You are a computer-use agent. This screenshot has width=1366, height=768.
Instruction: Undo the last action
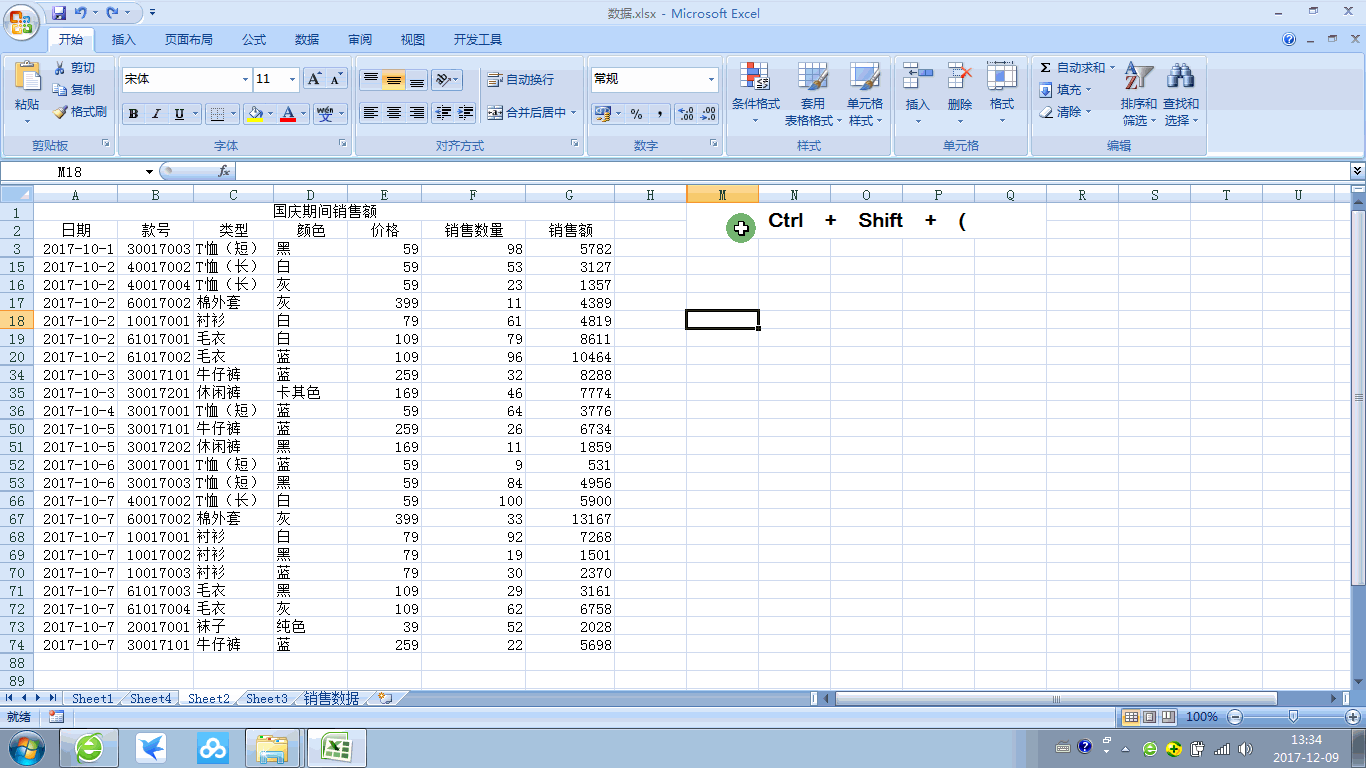(x=81, y=13)
